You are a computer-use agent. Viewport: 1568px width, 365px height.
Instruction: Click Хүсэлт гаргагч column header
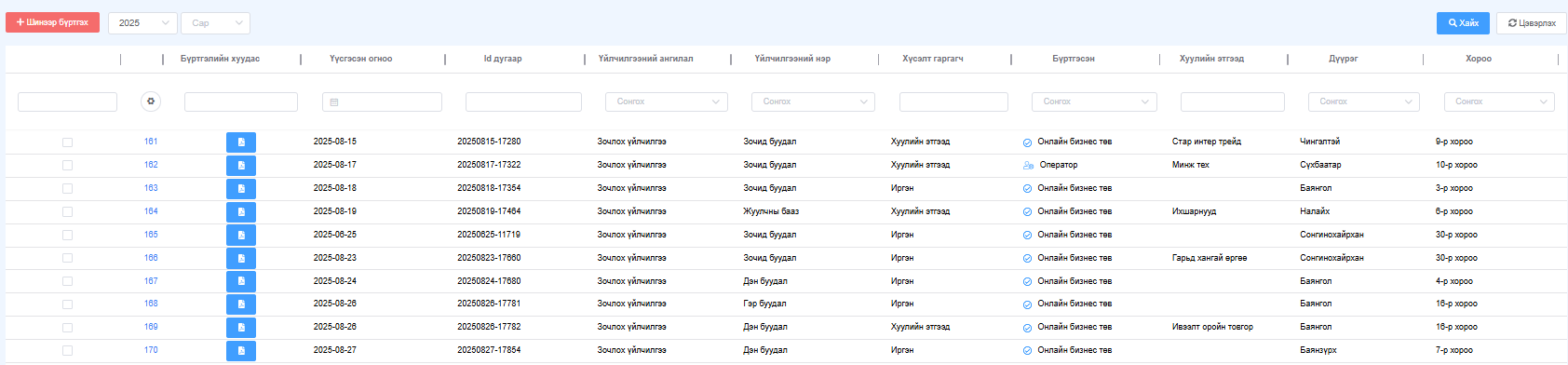point(933,59)
